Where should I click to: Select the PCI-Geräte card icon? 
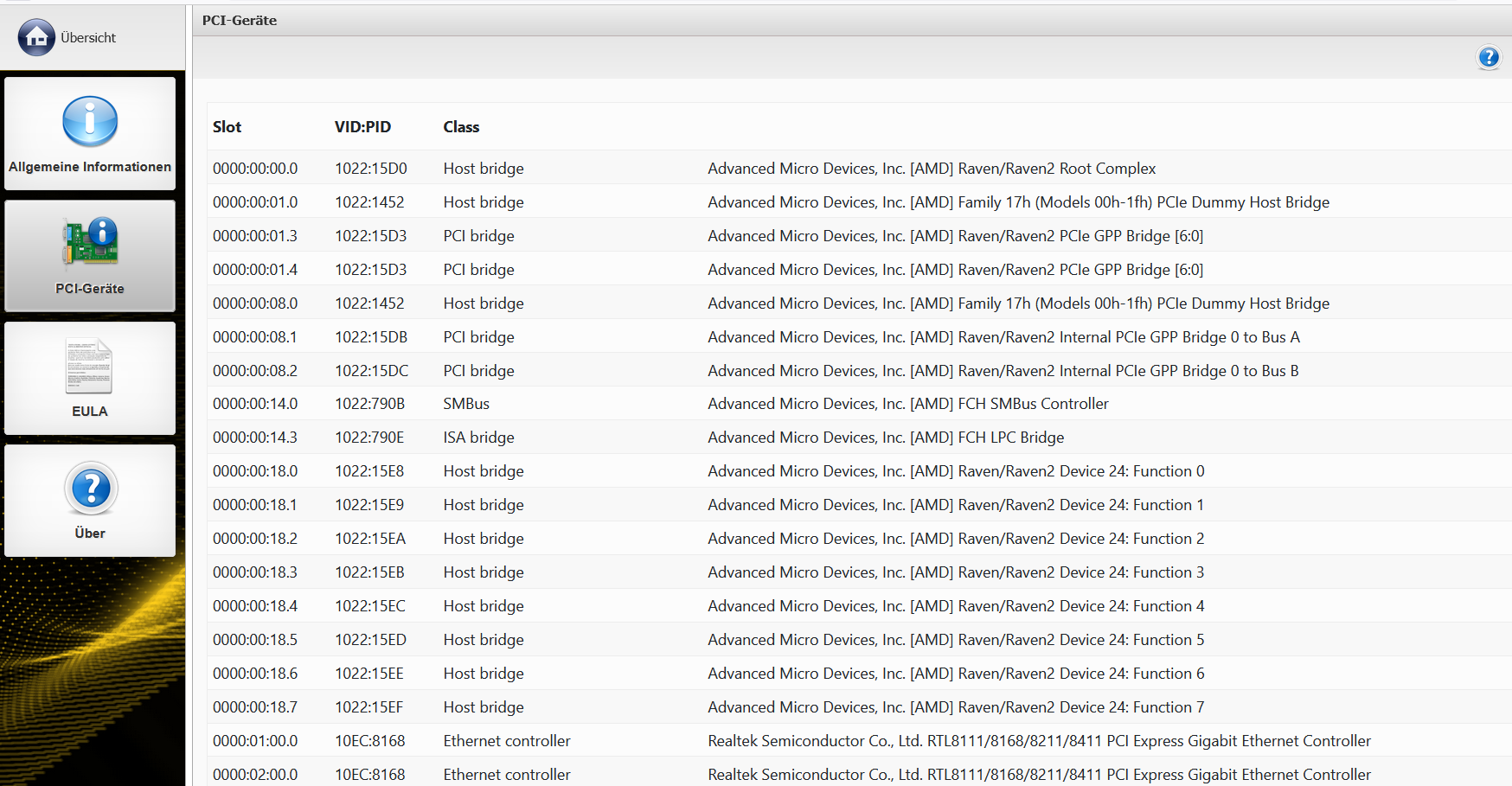coord(90,241)
